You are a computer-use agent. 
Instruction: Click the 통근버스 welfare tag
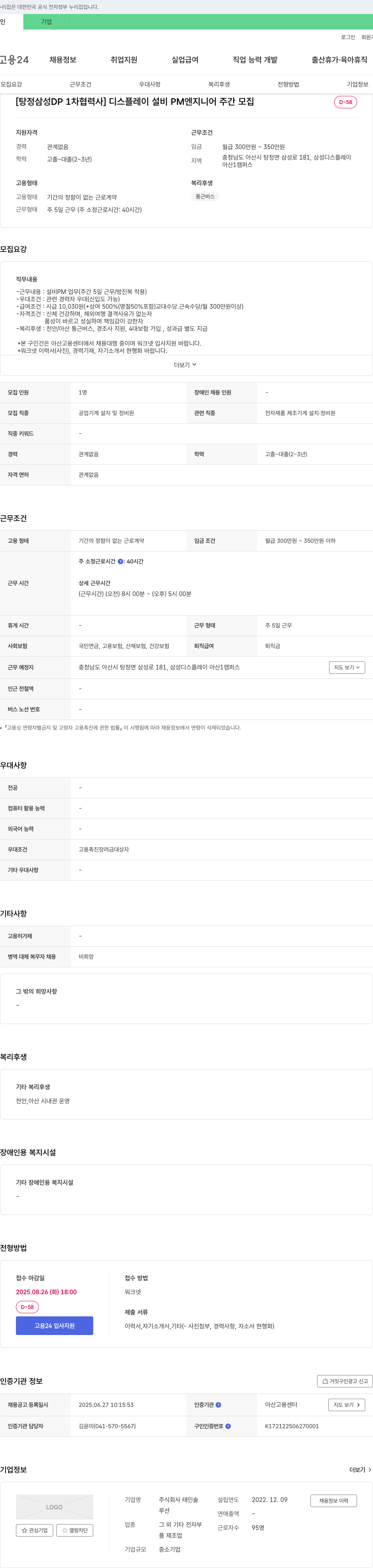coord(205,196)
